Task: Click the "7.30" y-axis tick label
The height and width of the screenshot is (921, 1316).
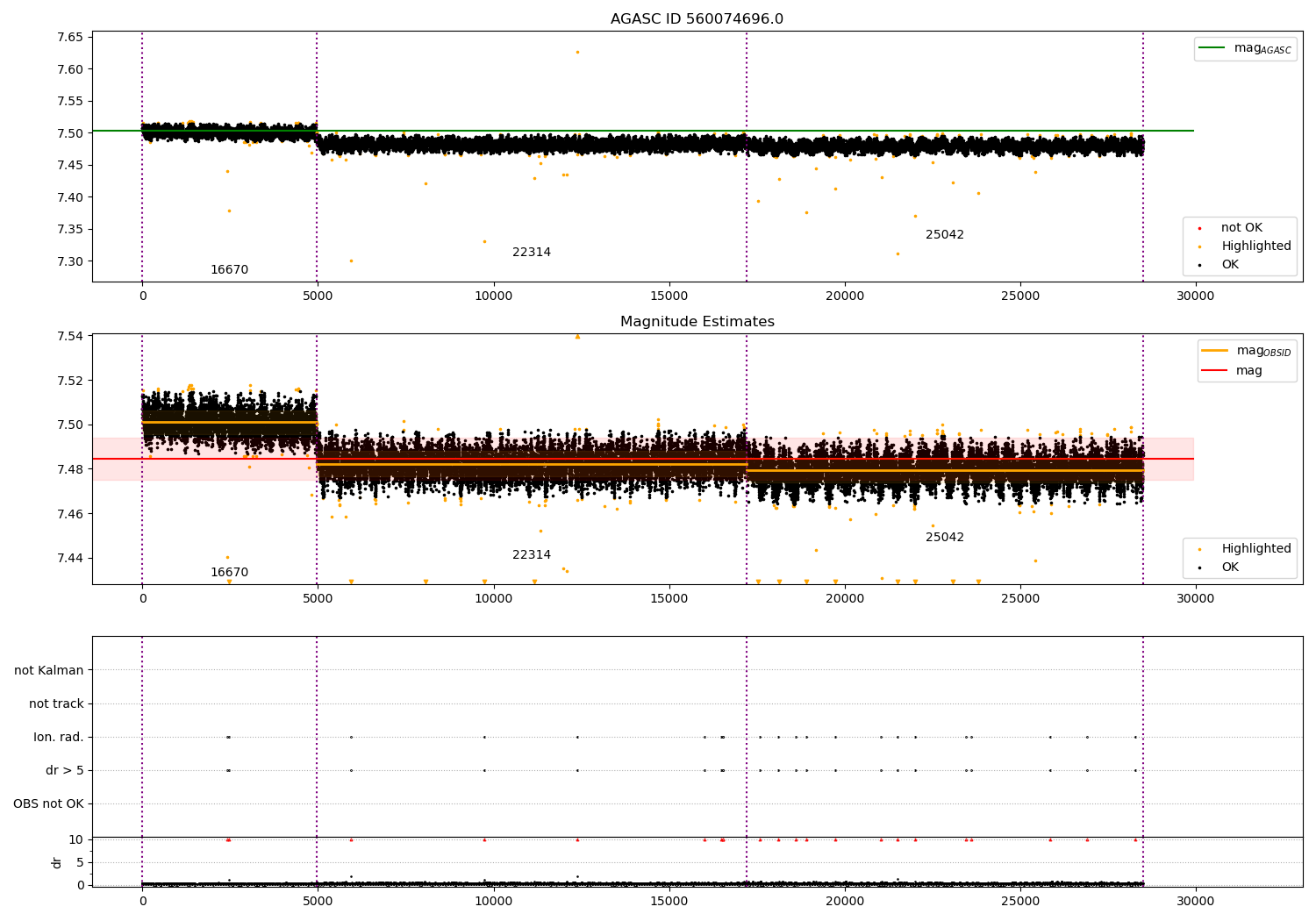Action: click(x=71, y=261)
